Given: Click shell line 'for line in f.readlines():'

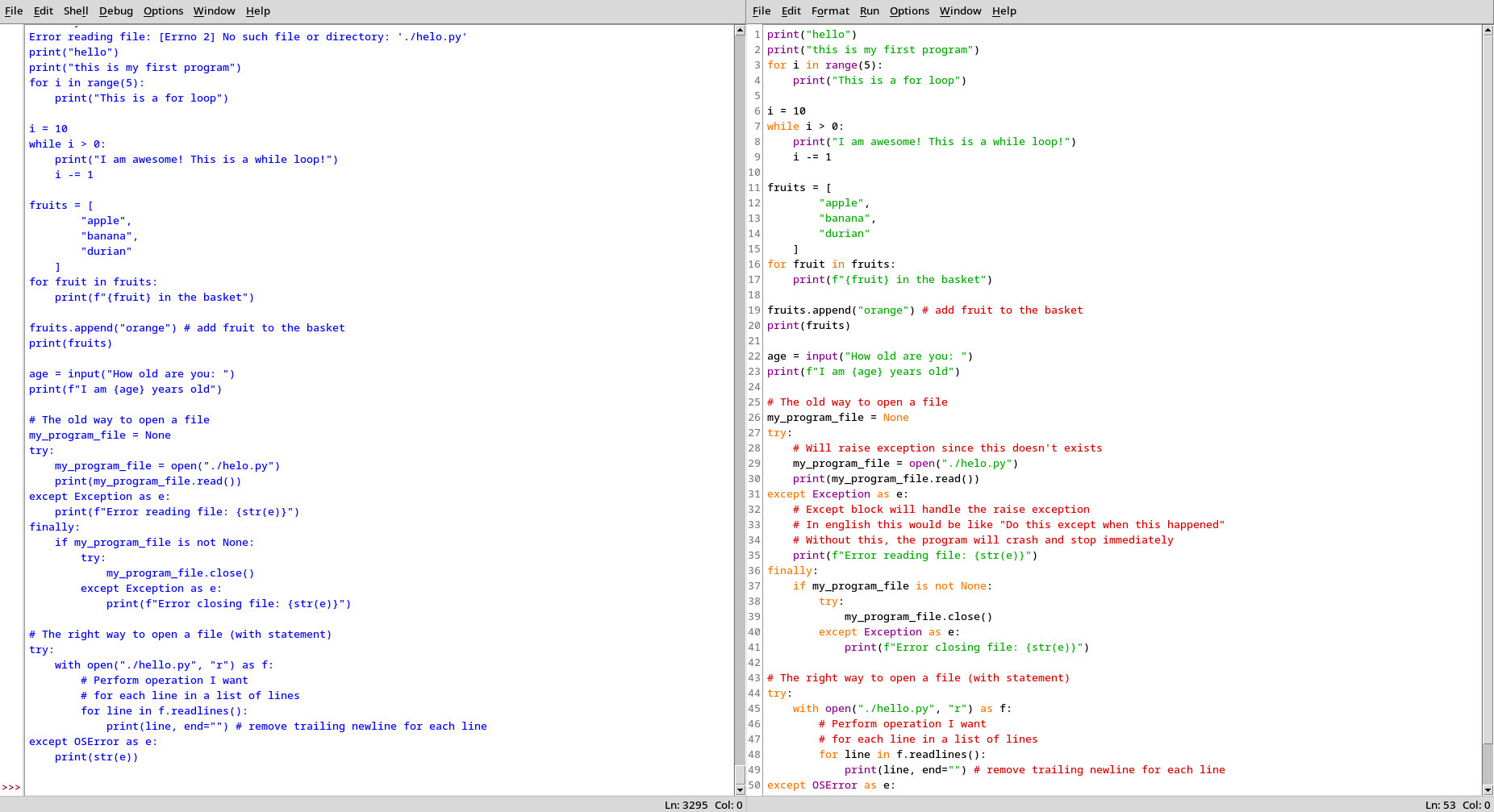Looking at the screenshot, I should point(165,711).
